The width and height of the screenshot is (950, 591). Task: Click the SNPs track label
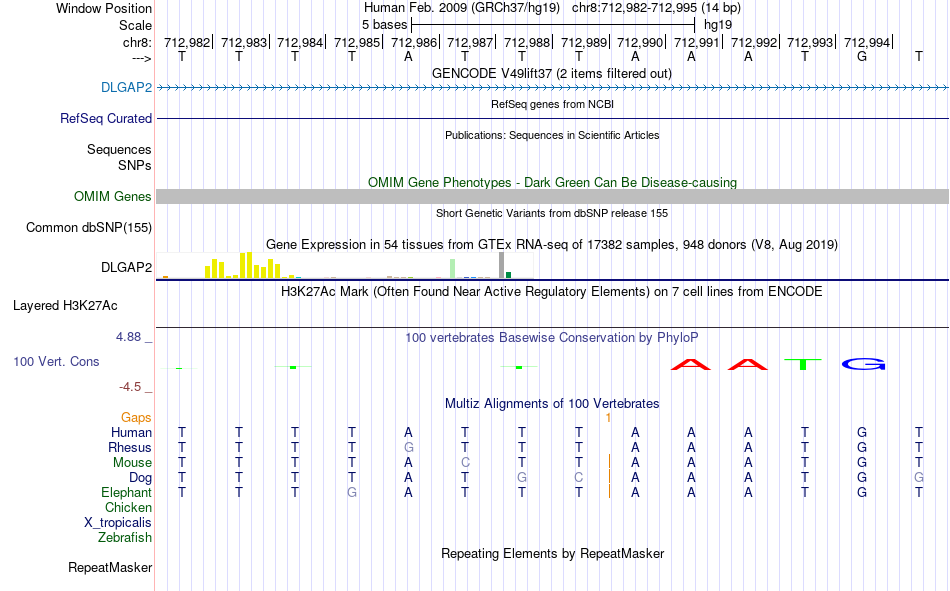[x=135, y=165]
